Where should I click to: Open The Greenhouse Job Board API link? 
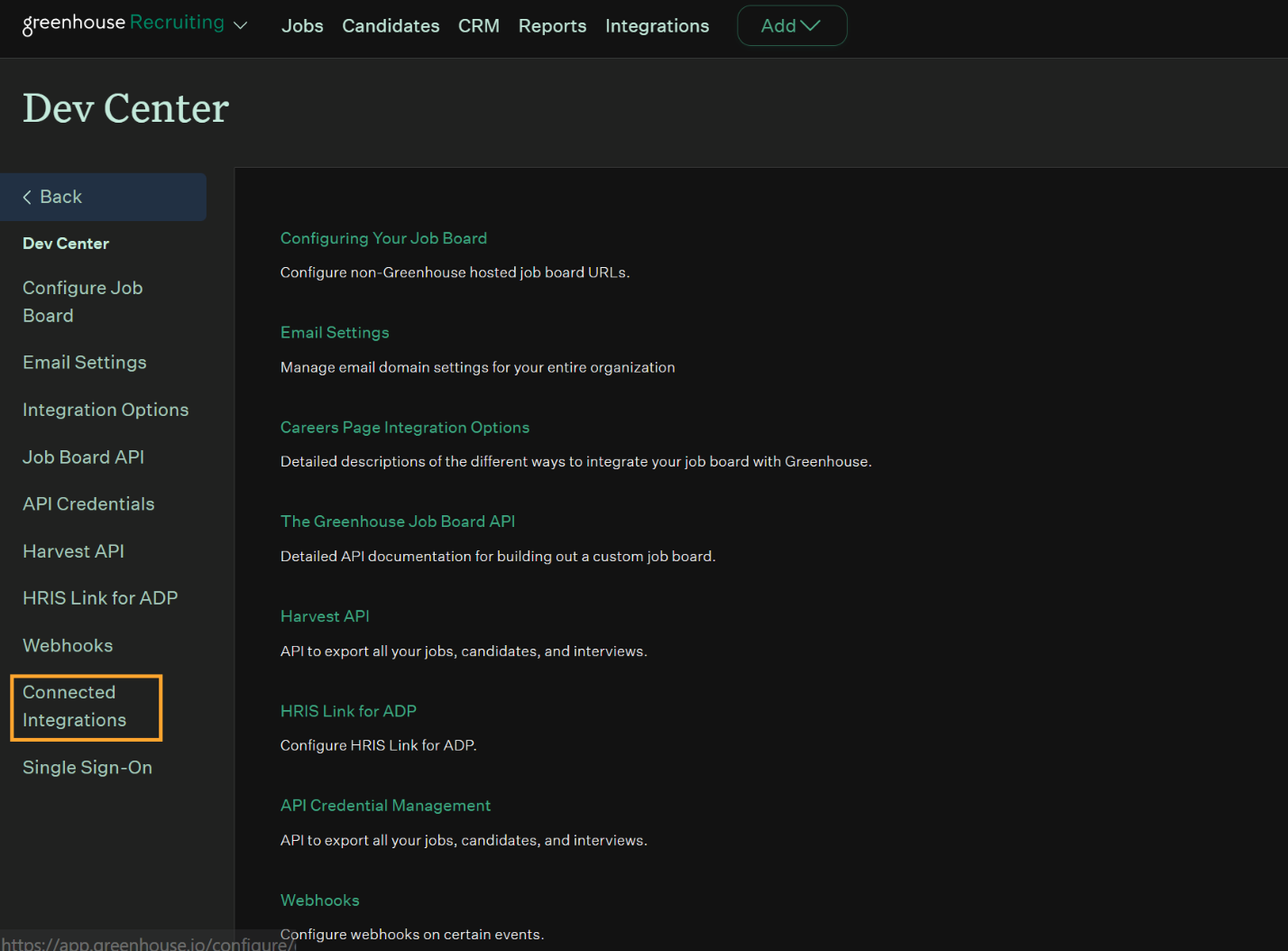click(398, 522)
